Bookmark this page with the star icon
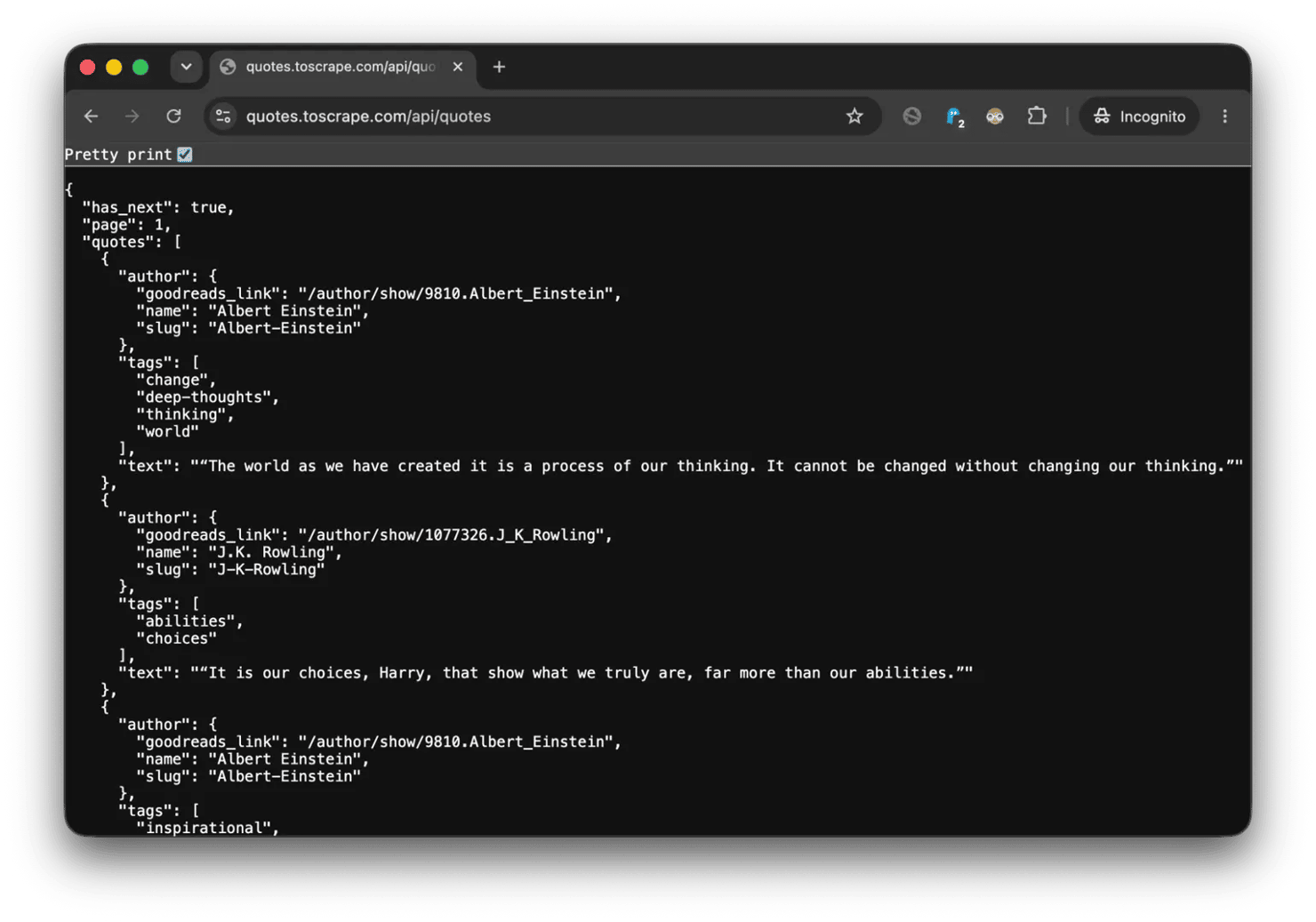 point(855,116)
